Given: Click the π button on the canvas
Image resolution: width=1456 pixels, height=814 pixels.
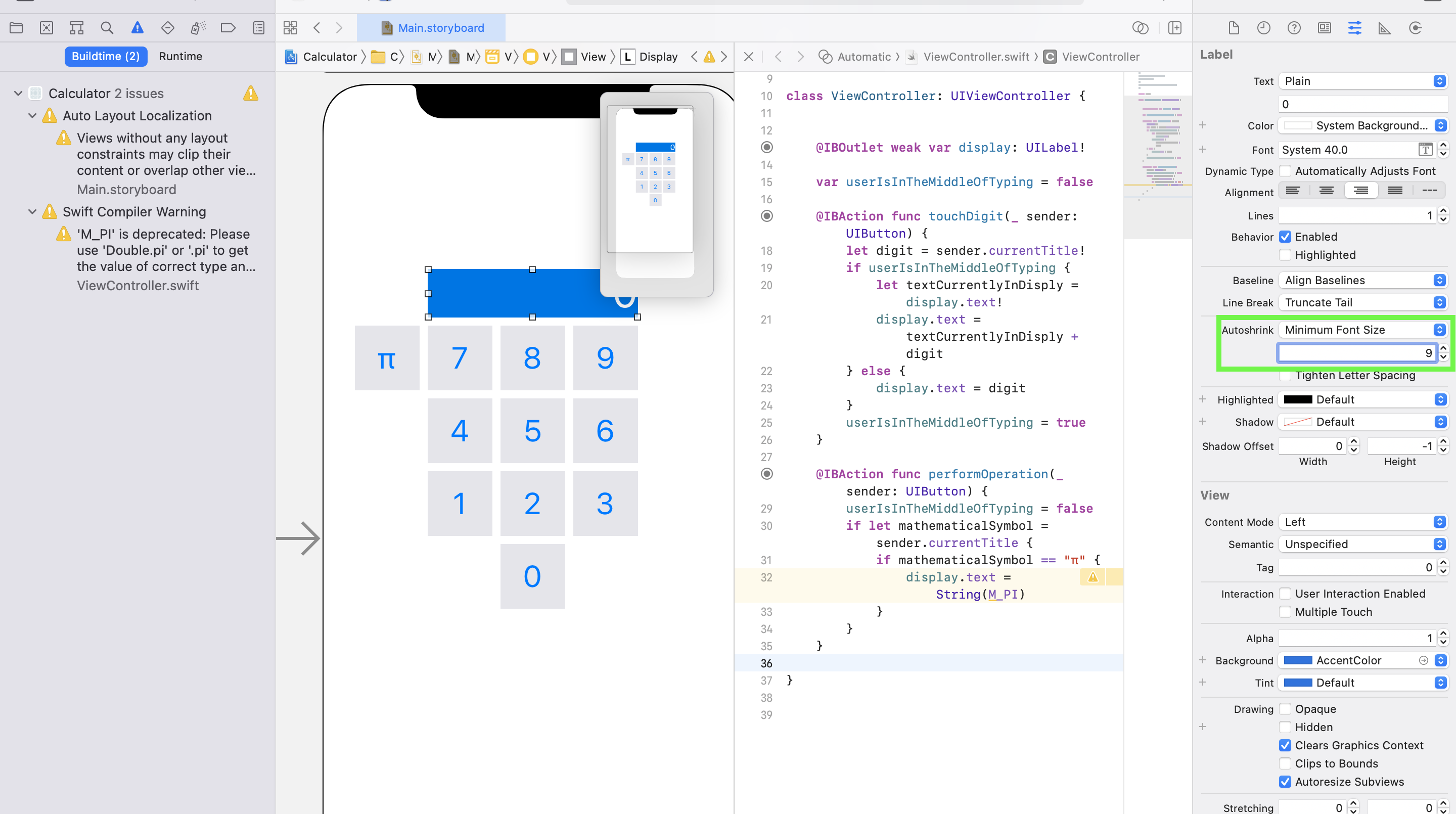Looking at the screenshot, I should coord(387,358).
